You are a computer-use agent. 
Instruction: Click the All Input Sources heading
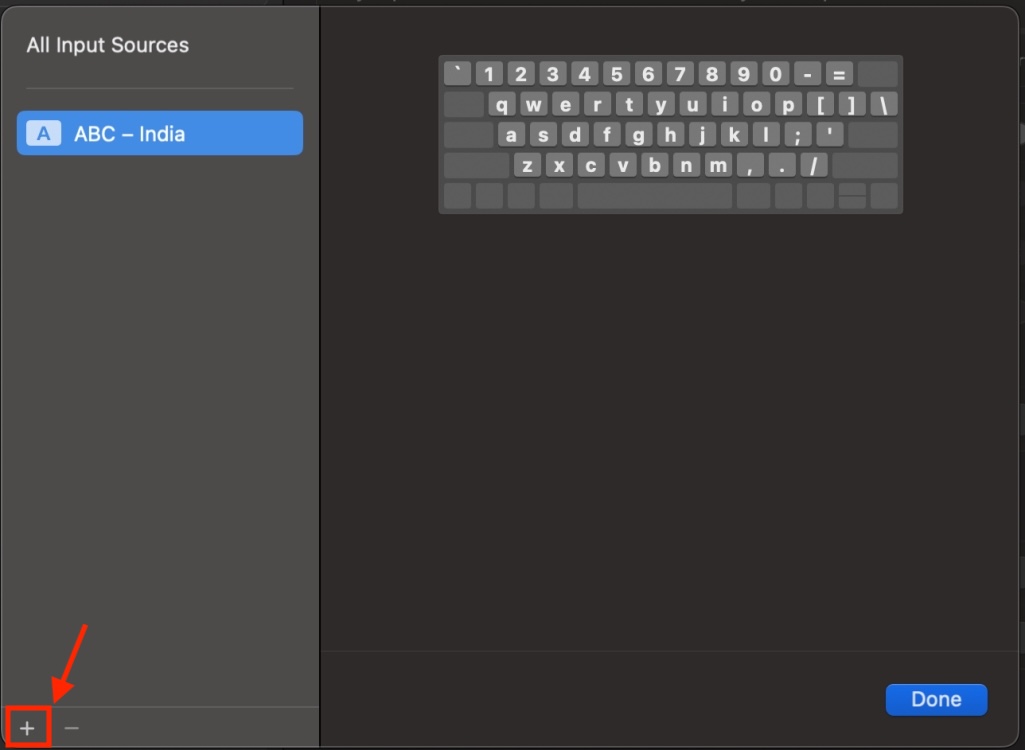(107, 45)
